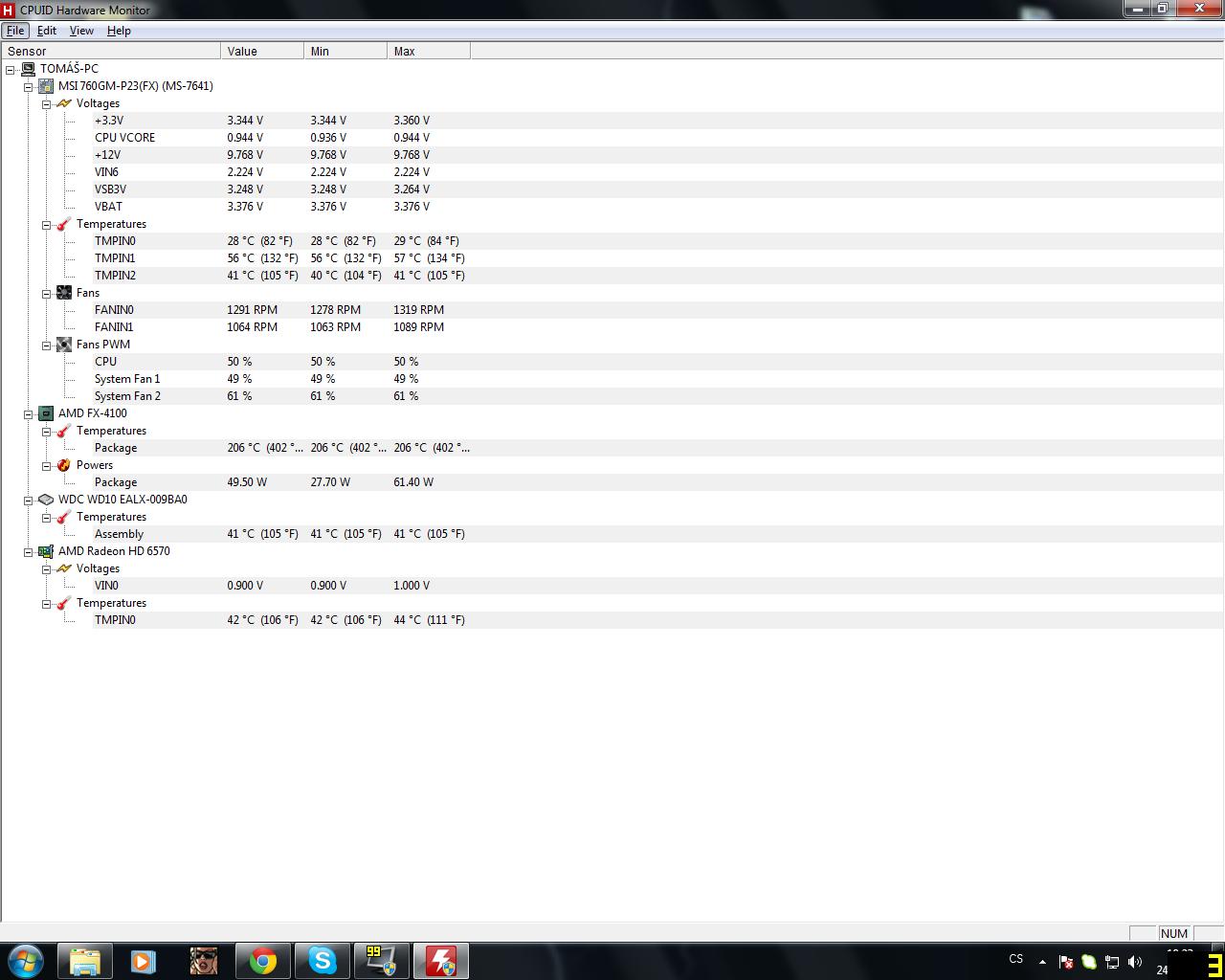
Task: Click the CPU chip icon beside AMD FX-4100
Action: tap(46, 413)
